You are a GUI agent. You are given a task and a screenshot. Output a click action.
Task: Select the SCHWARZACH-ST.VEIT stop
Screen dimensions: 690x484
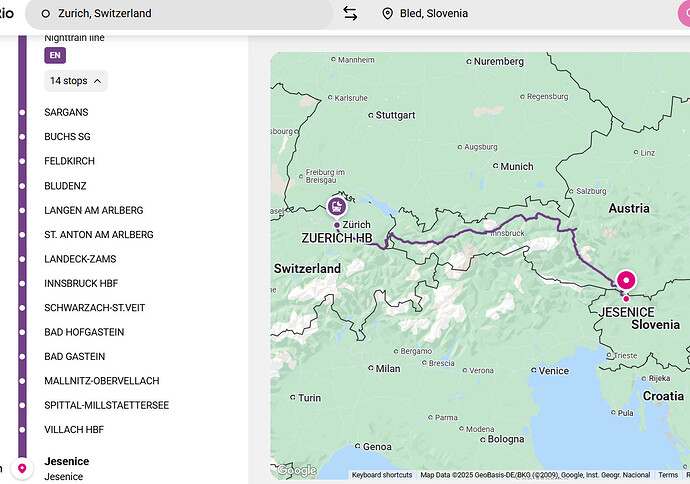pyautogui.click(x=95, y=308)
